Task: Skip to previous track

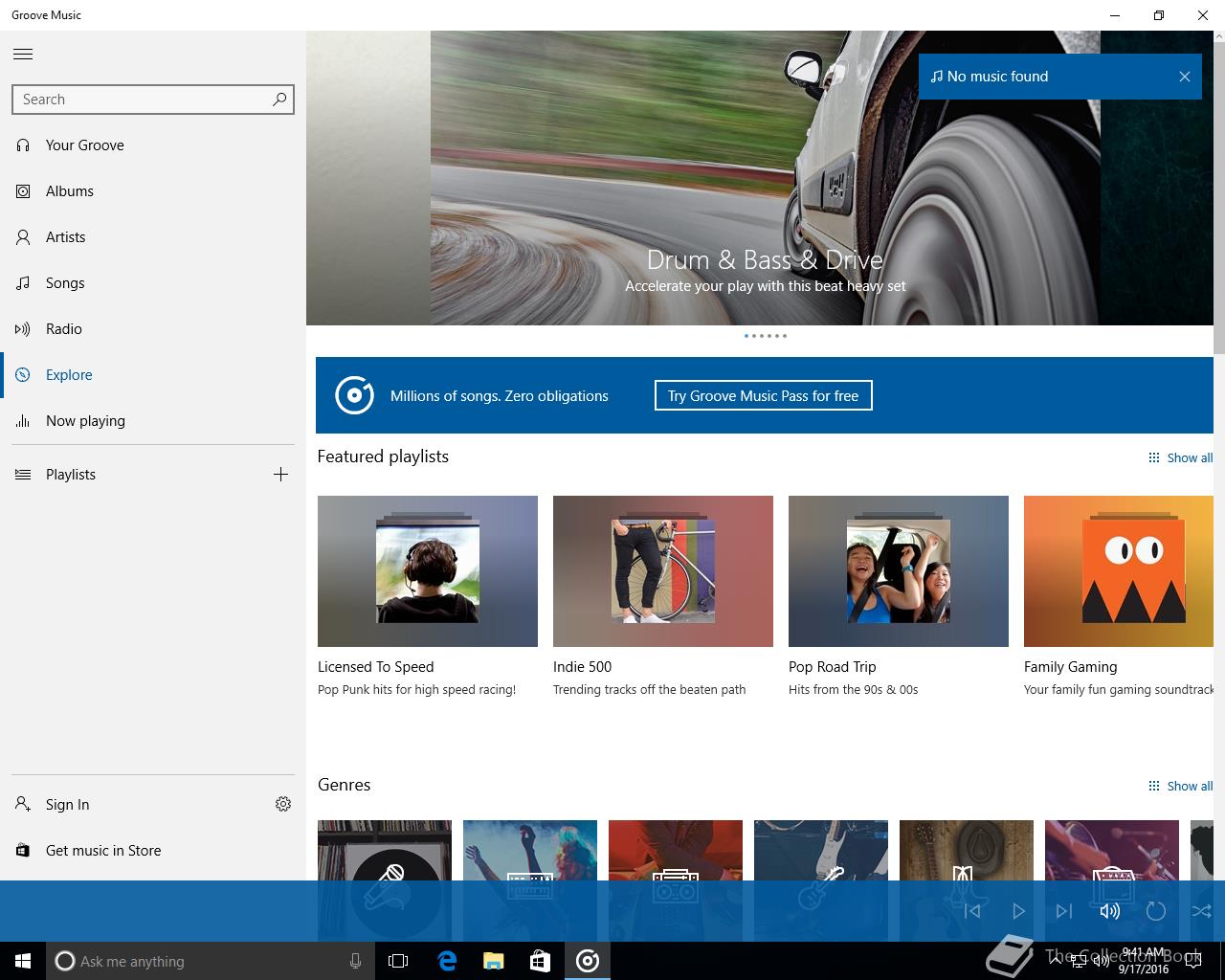Action: pos(972,911)
